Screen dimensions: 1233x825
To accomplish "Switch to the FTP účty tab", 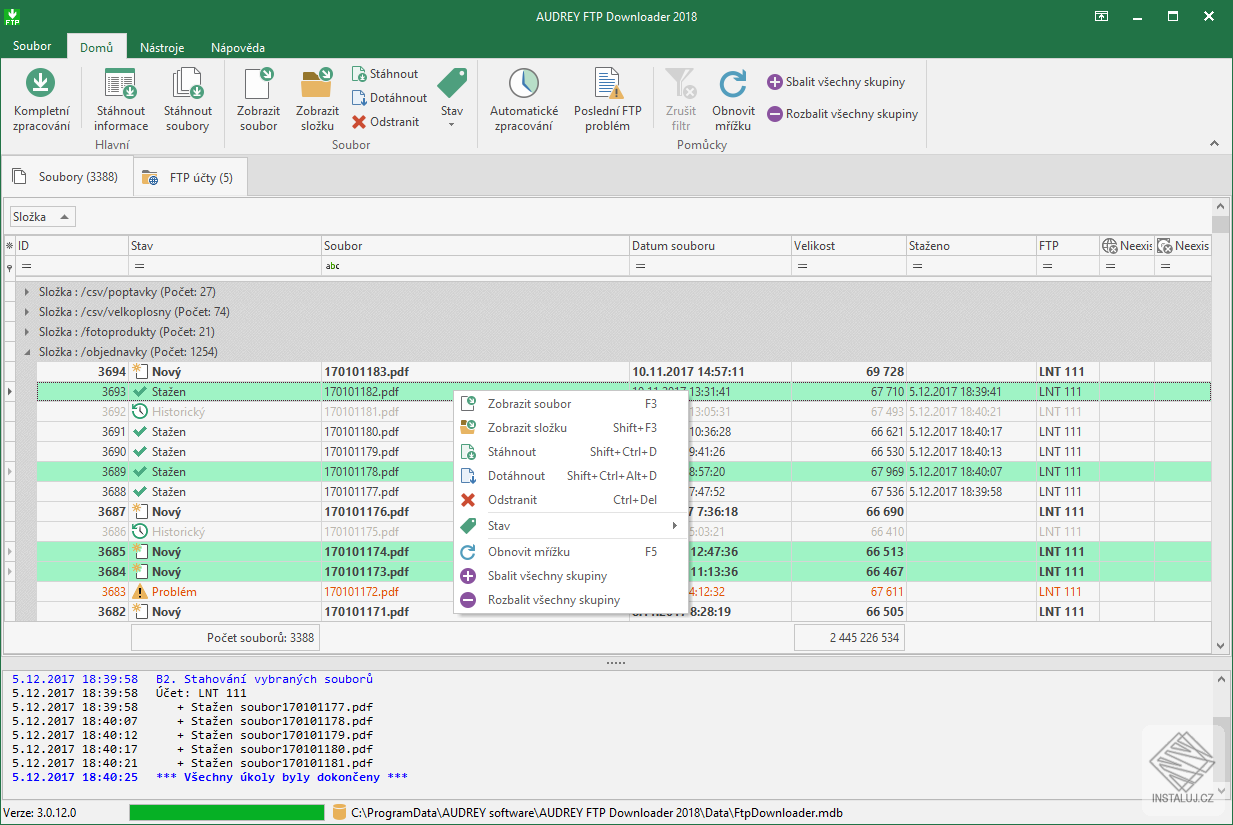I will click(x=190, y=176).
